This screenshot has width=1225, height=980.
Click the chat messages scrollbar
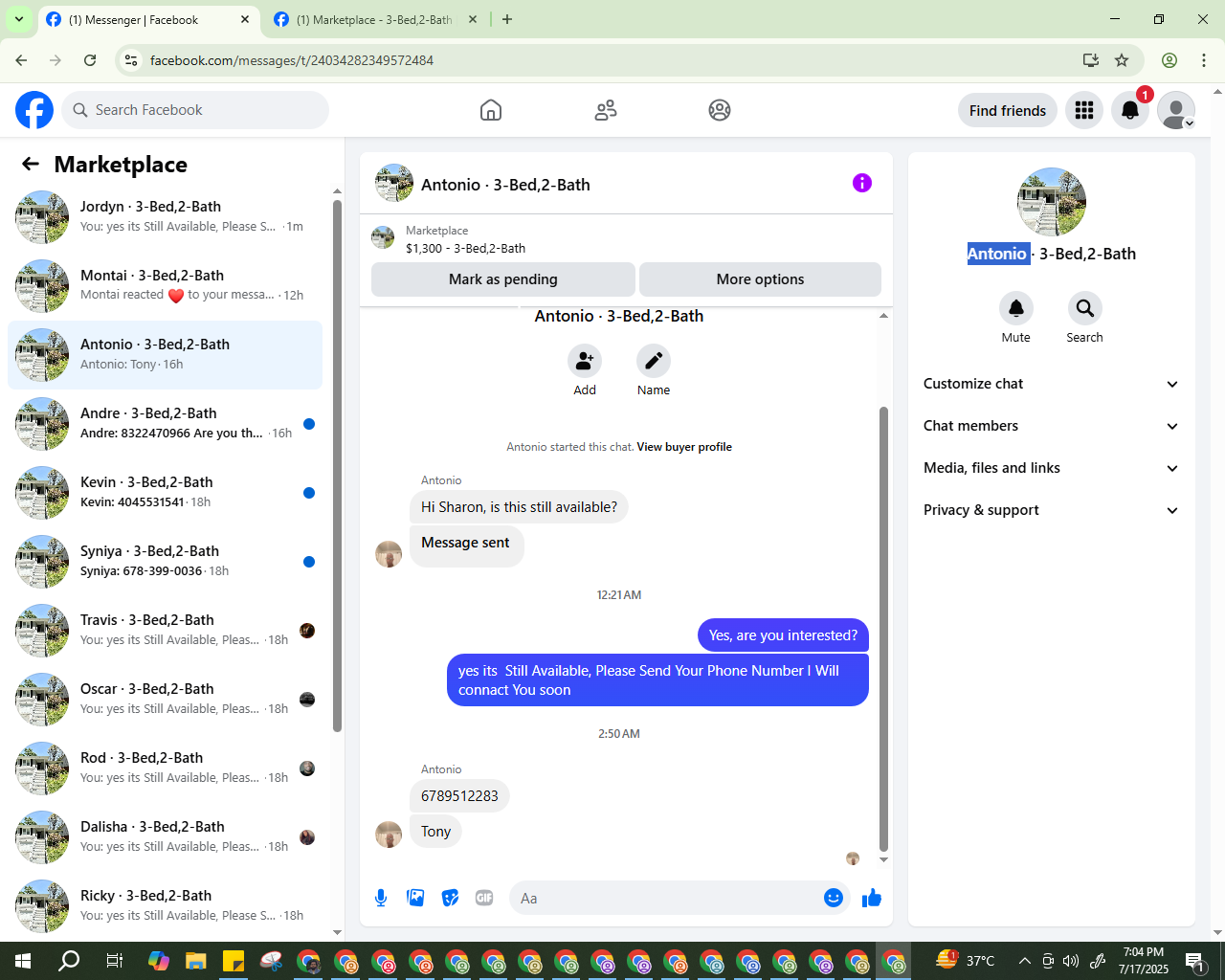coord(883,629)
